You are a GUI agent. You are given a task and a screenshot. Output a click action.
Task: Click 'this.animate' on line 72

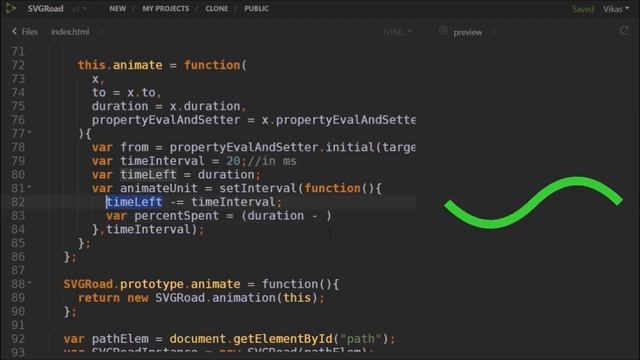tap(120, 65)
